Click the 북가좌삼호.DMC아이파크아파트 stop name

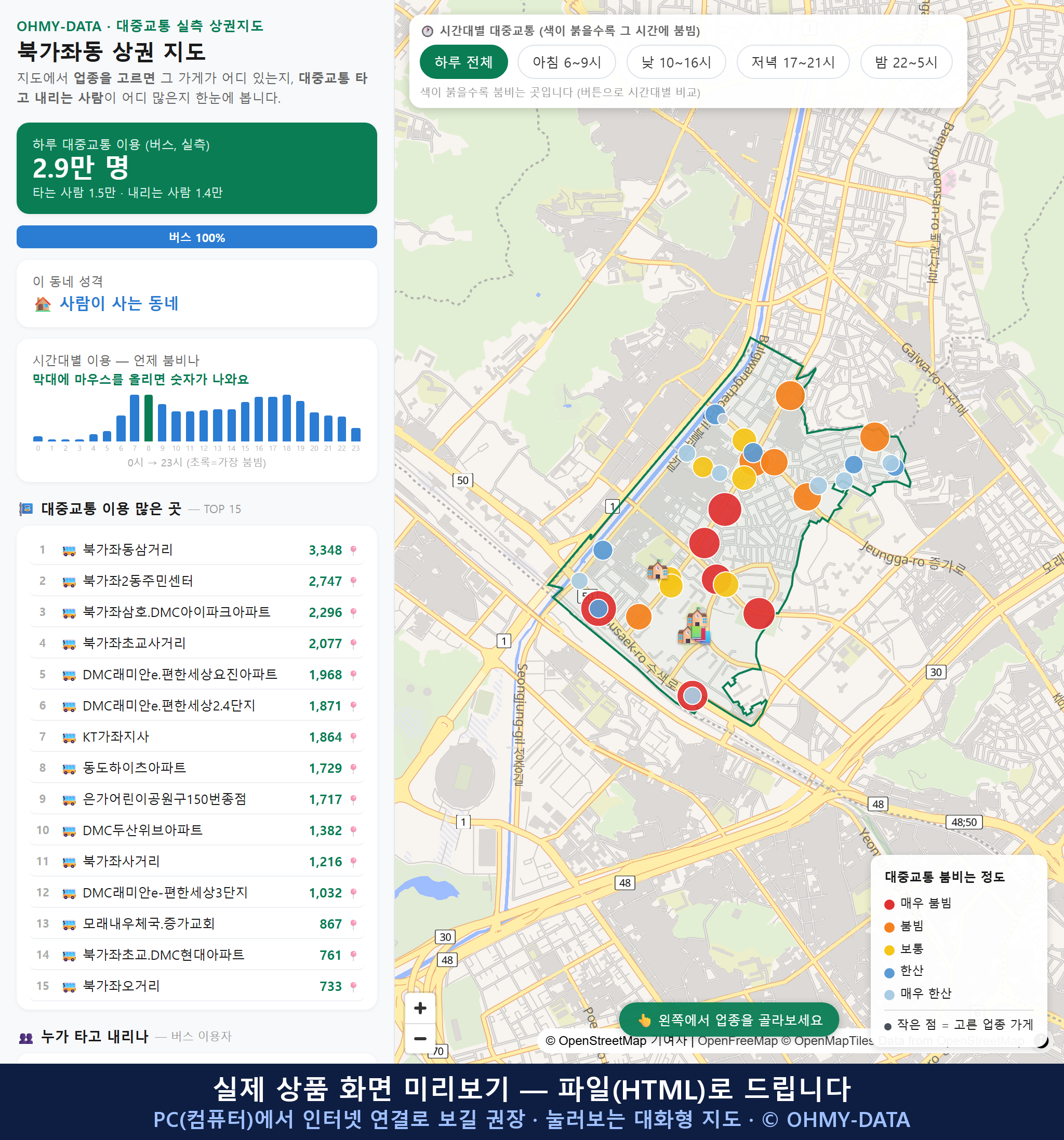[x=176, y=612]
